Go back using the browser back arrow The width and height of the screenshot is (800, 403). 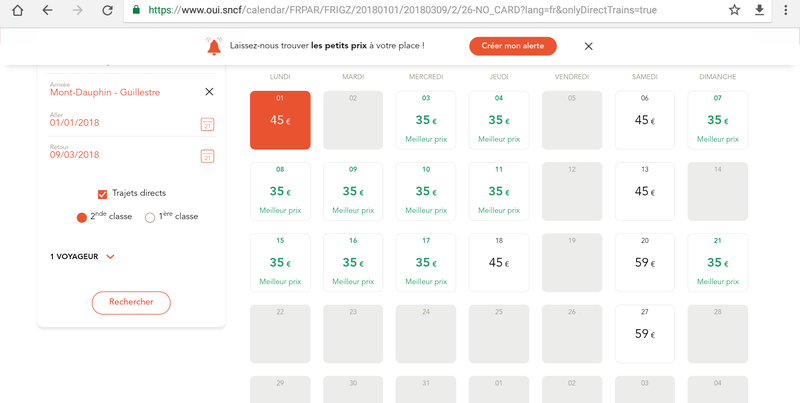coord(48,10)
